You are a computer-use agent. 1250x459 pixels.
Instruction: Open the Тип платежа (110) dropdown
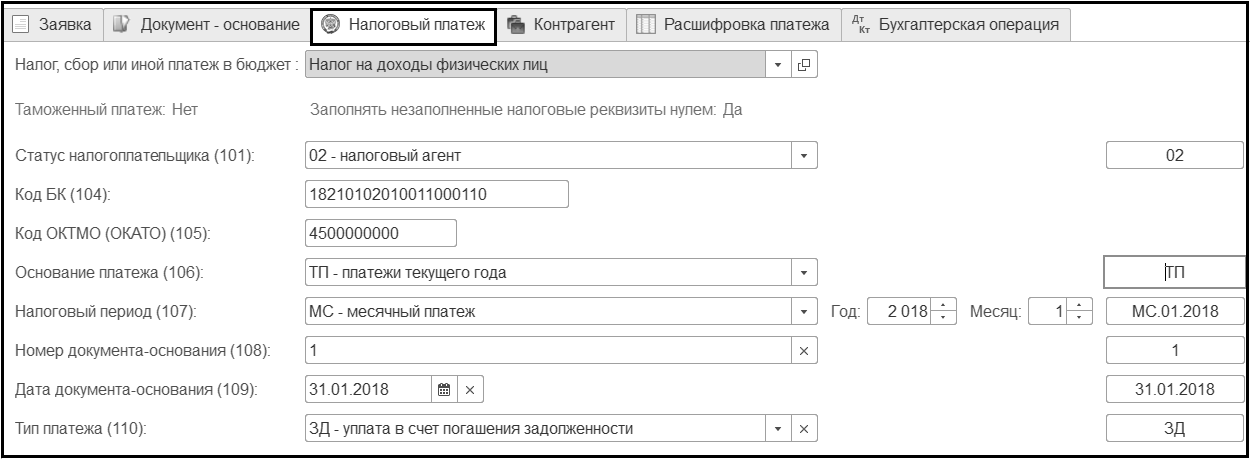click(780, 429)
